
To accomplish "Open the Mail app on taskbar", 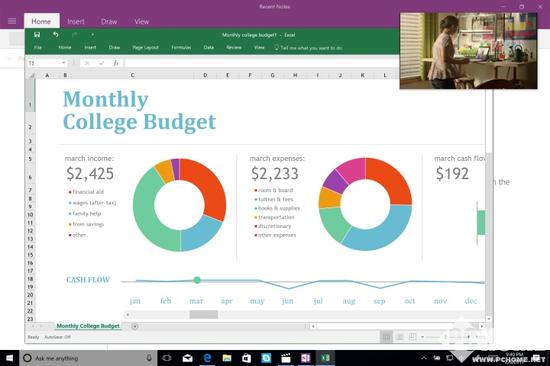I will (188, 358).
